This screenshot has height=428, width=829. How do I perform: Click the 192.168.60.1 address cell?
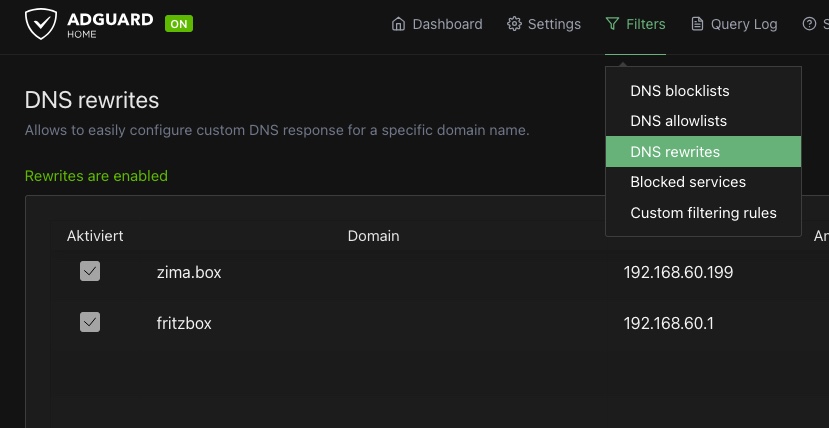point(668,323)
